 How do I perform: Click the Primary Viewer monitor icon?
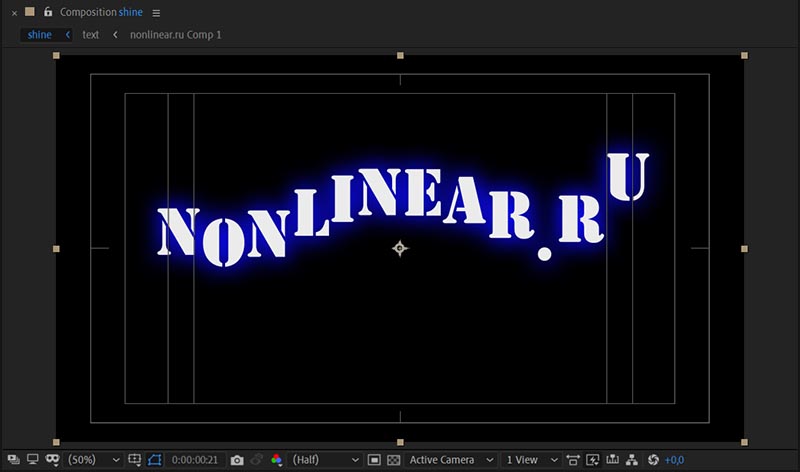33,460
